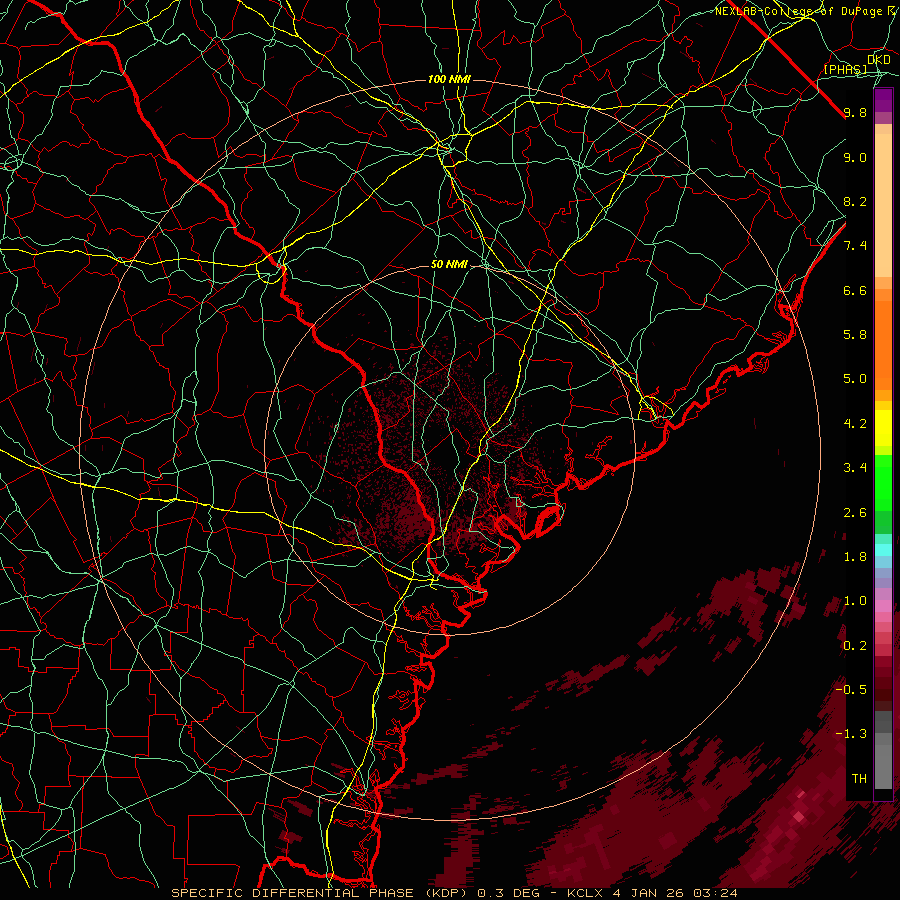
Task: Click the 2.6 scale value
Action: click(855, 513)
